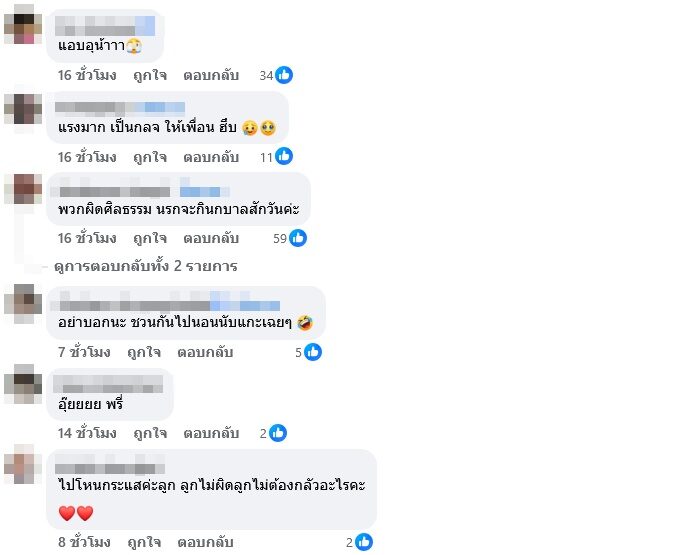Image resolution: width=683 pixels, height=555 pixels.
Task: Click ตอบกลับ under the ไปโหนกระแส comment
Action: click(205, 542)
